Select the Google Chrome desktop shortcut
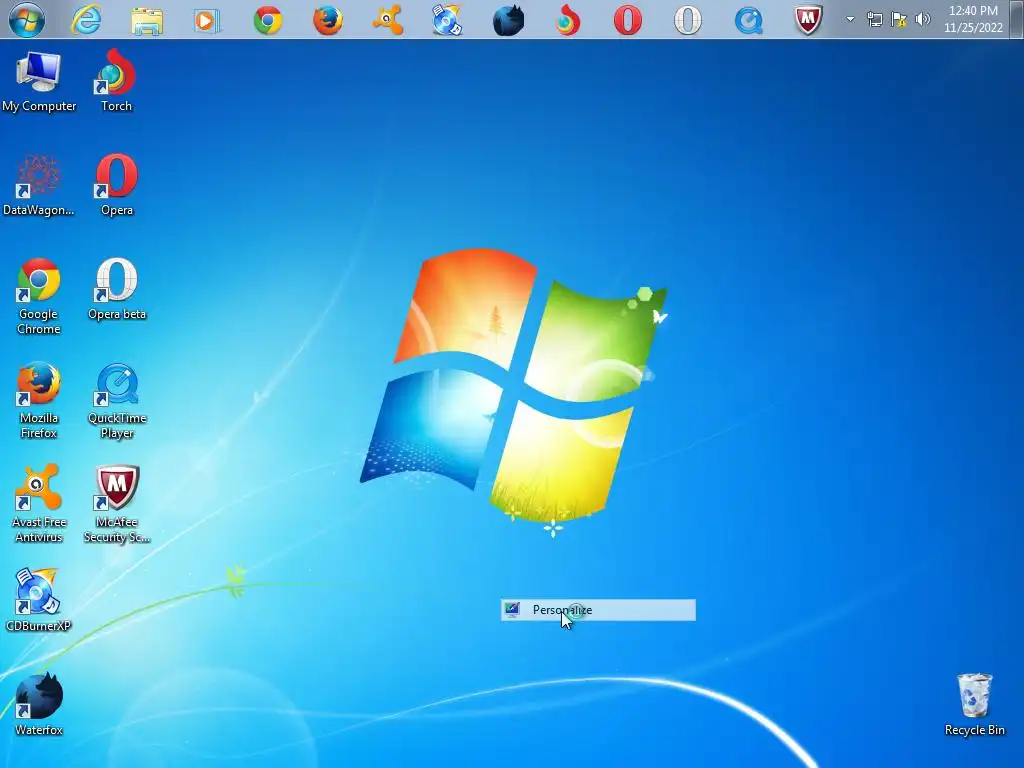1024x768 pixels. [39, 296]
